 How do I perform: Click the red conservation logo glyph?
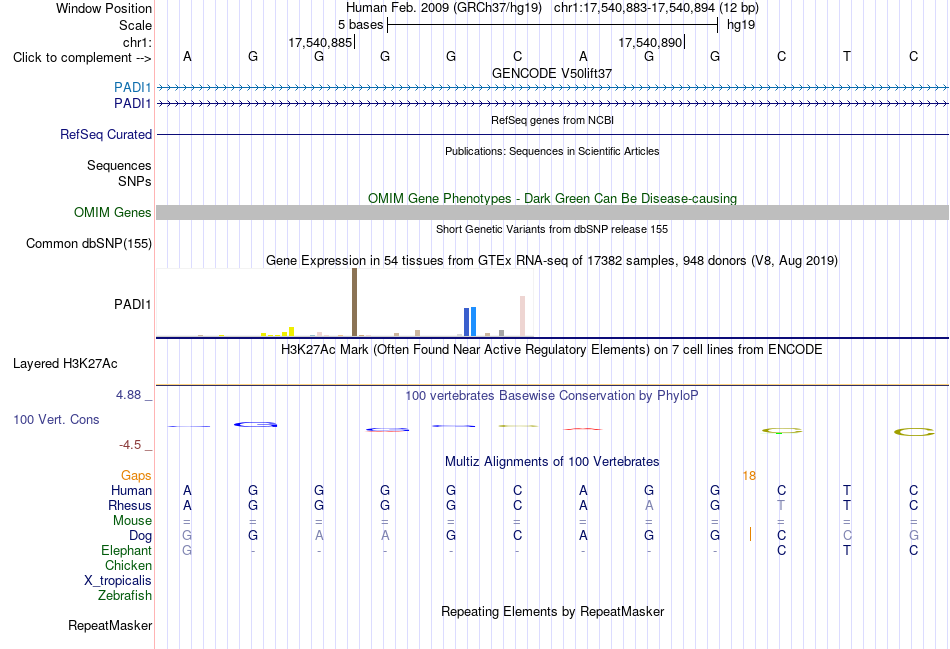click(583, 429)
